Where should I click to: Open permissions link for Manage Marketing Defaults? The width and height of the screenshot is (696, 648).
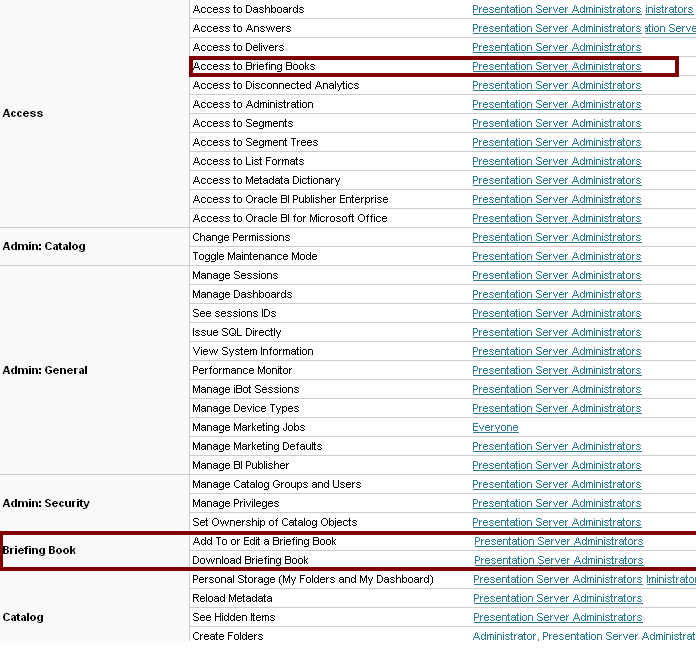[557, 446]
